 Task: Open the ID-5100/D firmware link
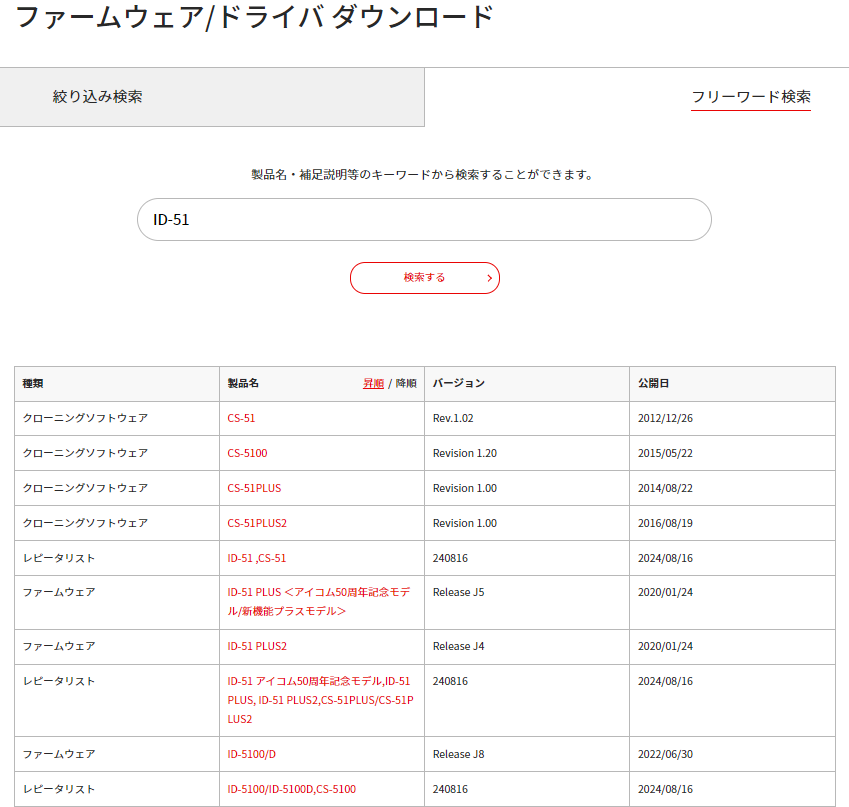click(252, 754)
